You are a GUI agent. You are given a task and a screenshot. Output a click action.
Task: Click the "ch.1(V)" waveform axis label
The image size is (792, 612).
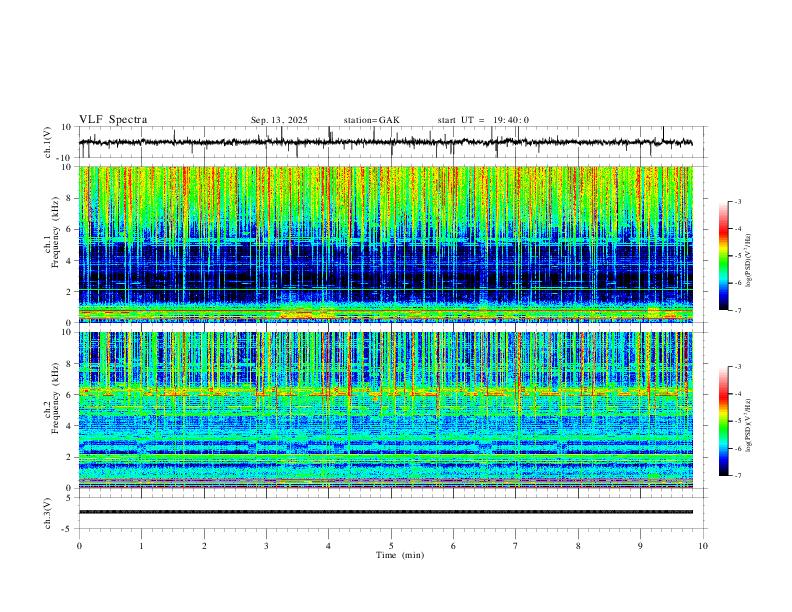48,142
